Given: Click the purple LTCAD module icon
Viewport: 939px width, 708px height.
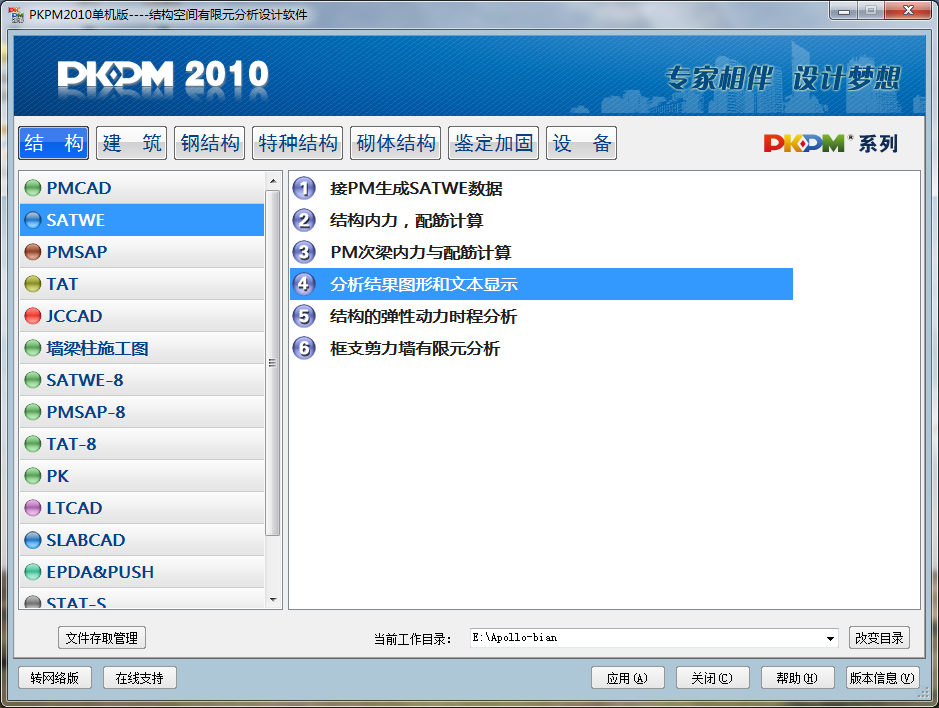Looking at the screenshot, I should (x=33, y=508).
